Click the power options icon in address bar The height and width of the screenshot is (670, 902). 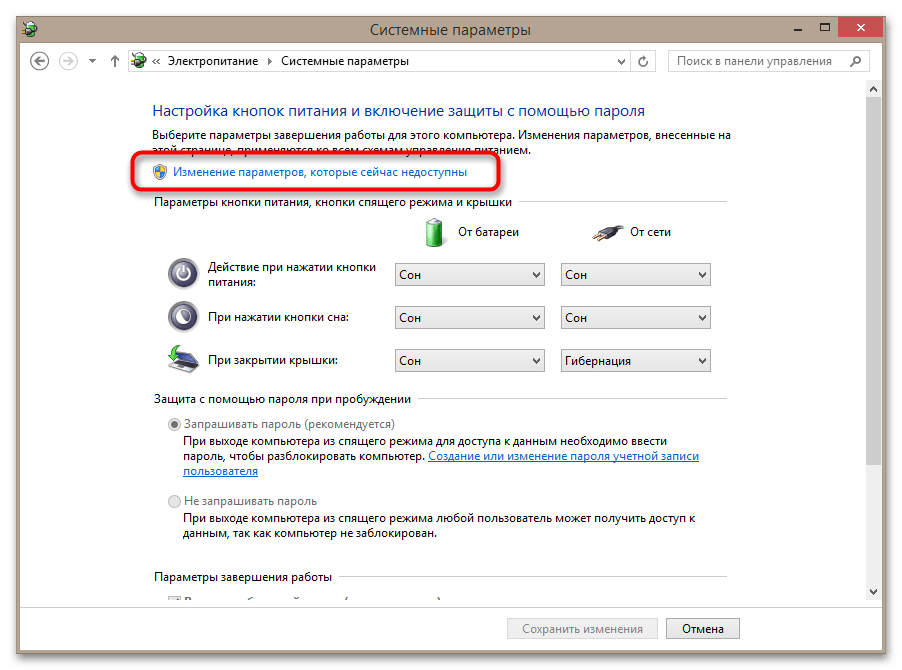[139, 60]
